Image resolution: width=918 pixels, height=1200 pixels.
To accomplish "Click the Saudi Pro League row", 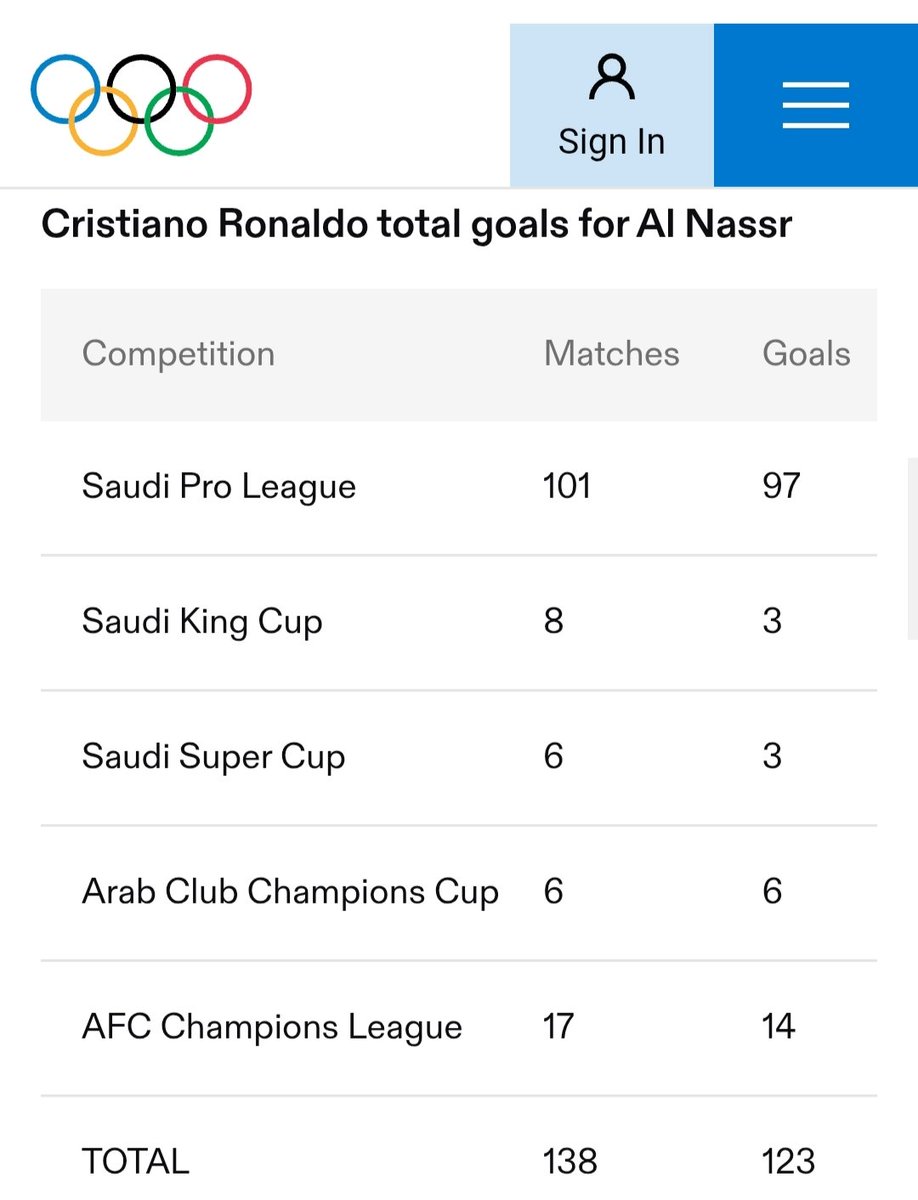I will [459, 487].
